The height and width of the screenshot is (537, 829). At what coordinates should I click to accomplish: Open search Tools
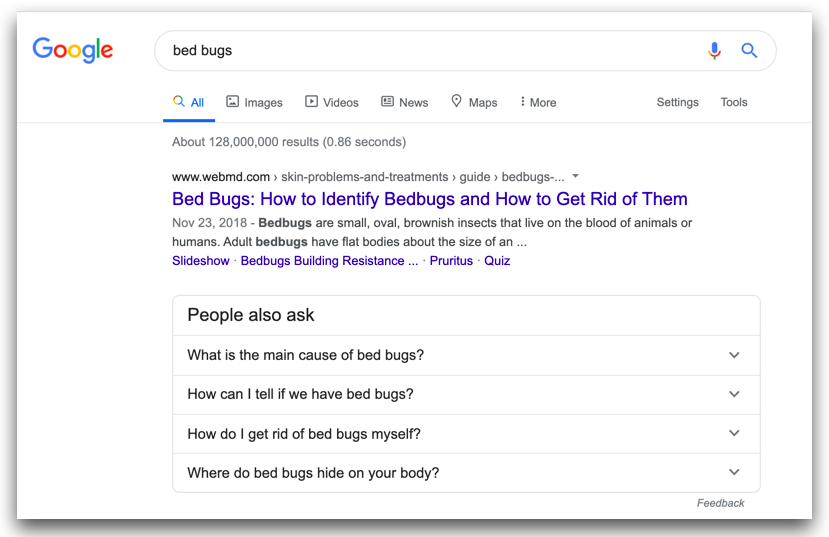point(734,102)
